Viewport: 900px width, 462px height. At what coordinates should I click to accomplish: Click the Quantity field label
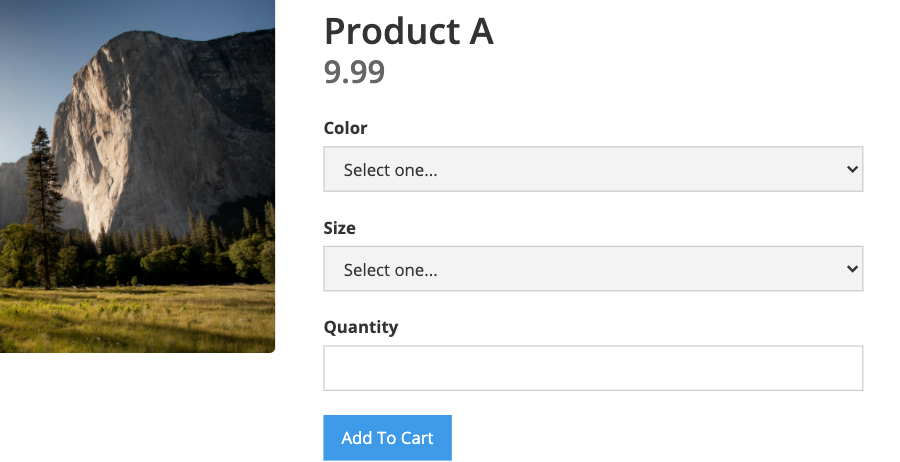[x=360, y=327]
